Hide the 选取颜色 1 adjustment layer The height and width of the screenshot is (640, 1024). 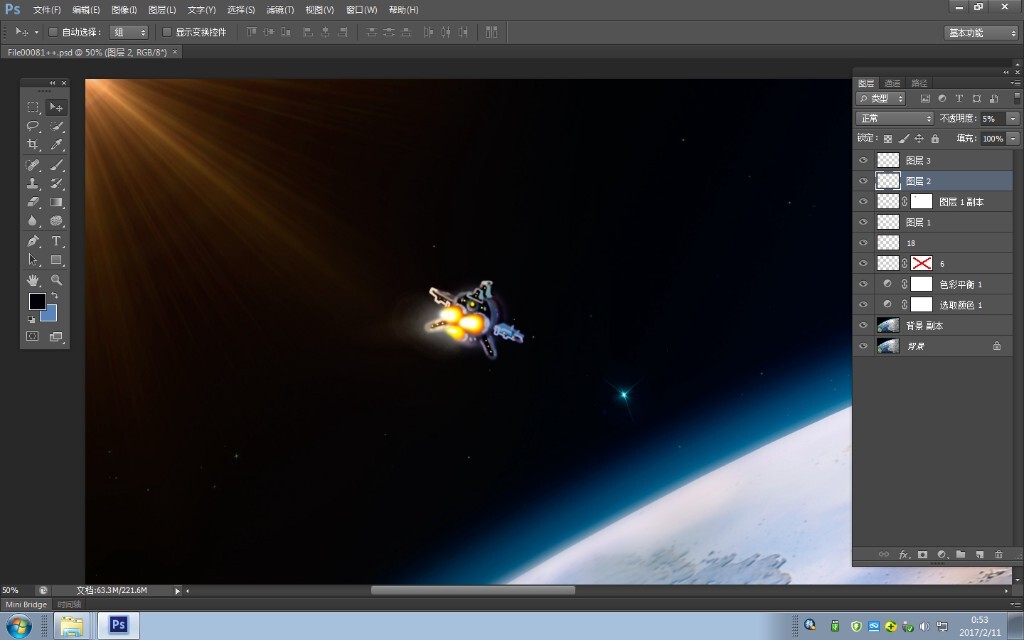click(863, 305)
